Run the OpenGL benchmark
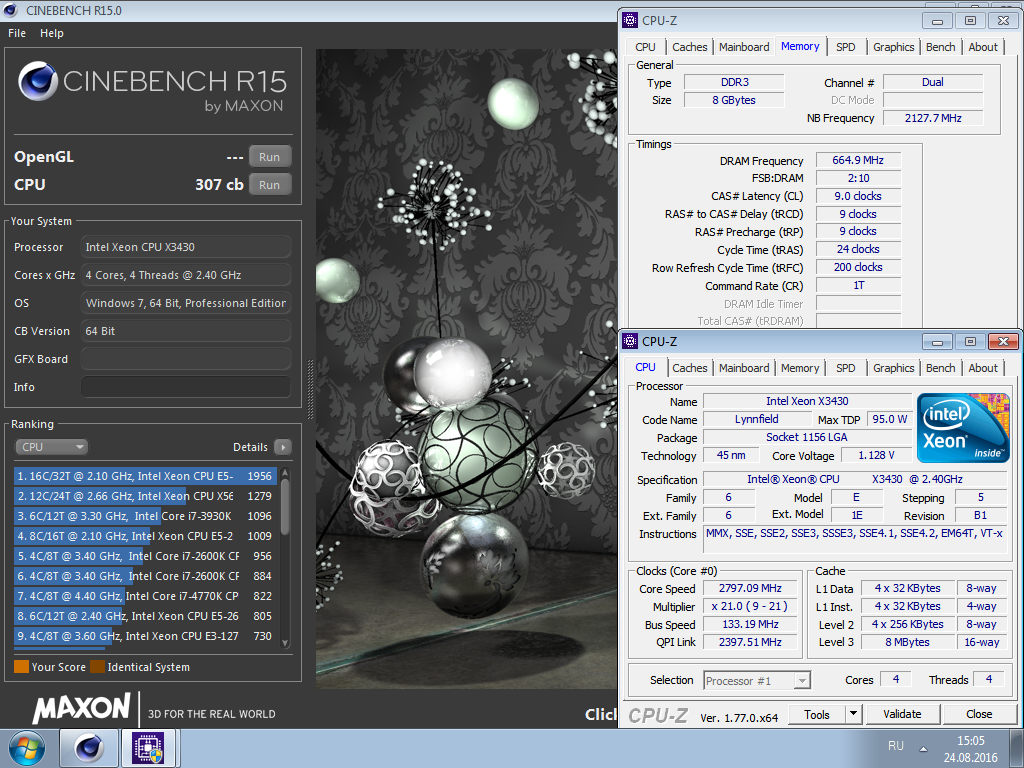The image size is (1024, 768). pos(270,157)
